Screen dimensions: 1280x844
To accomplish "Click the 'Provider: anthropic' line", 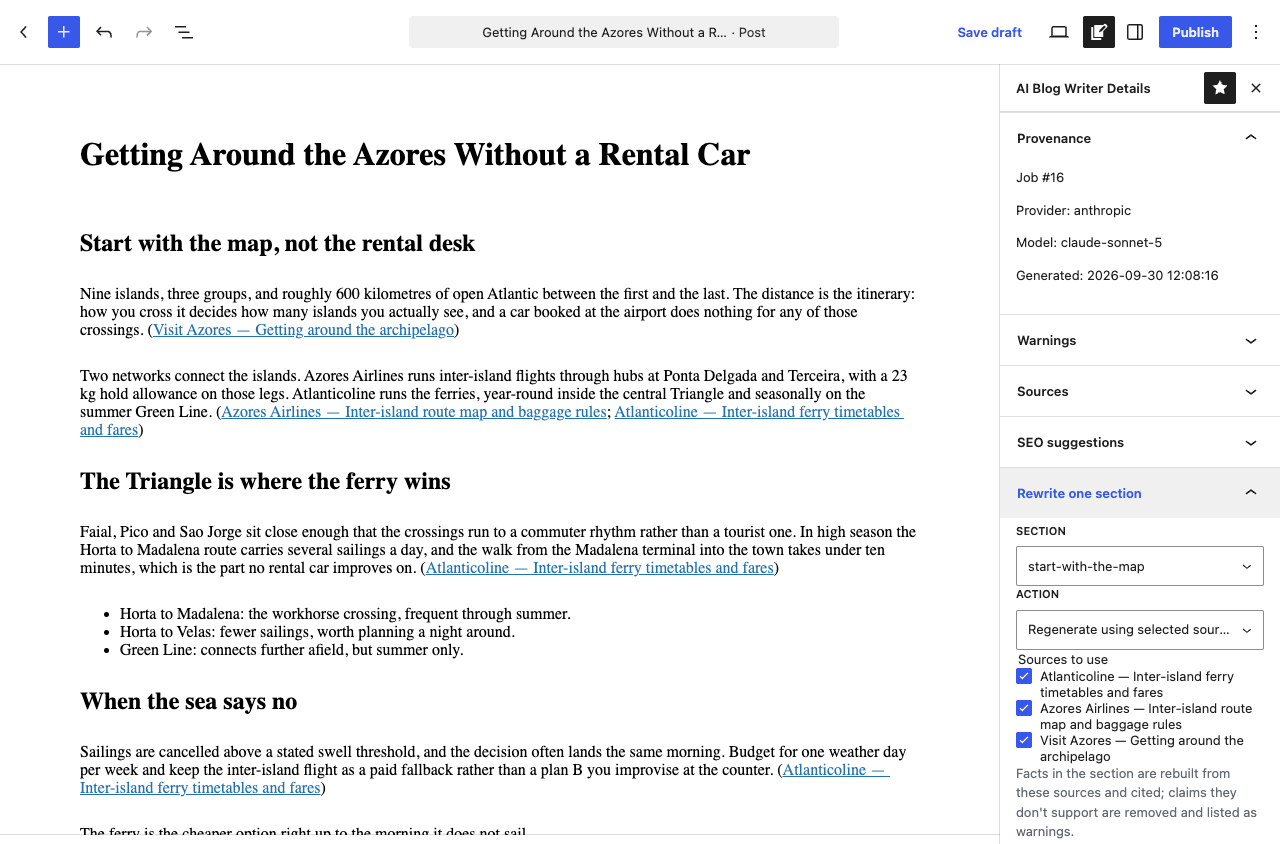I will pyautogui.click(x=1073, y=211).
